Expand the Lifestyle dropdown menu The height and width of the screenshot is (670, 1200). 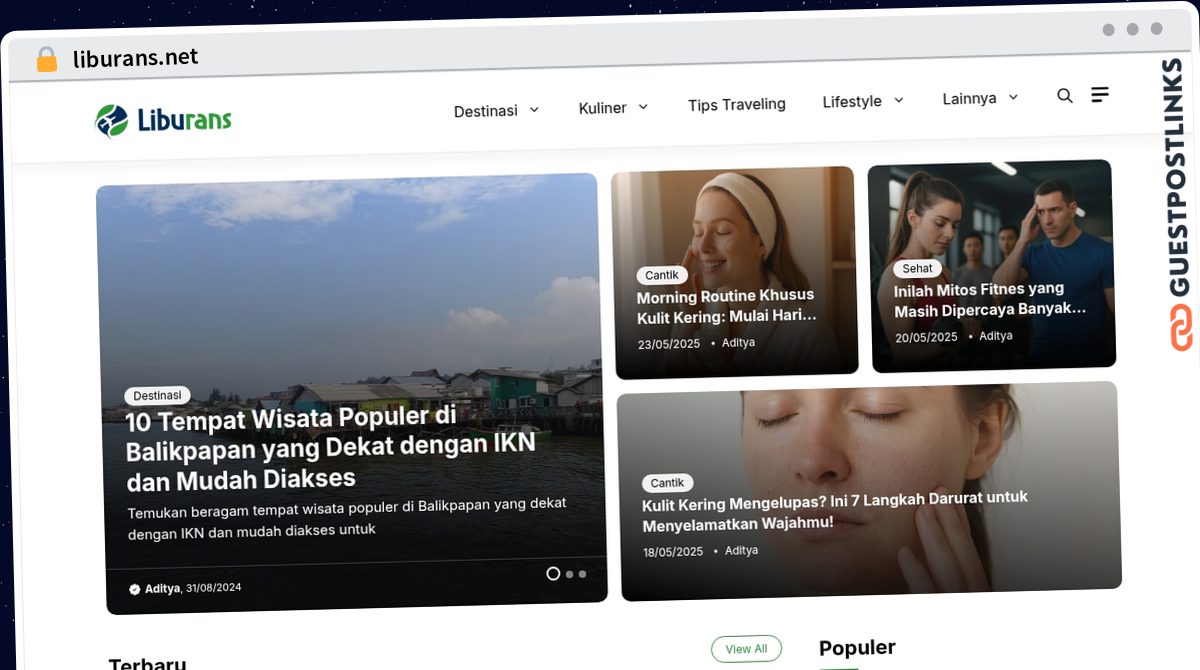(862, 101)
